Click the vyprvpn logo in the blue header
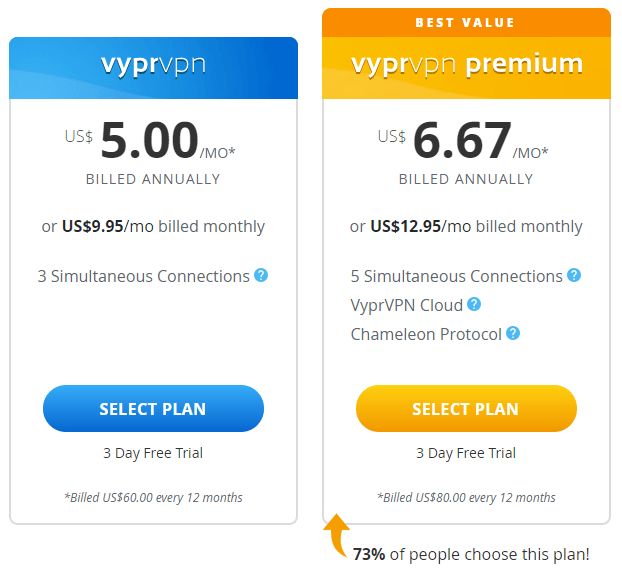 pyautogui.click(x=153, y=65)
